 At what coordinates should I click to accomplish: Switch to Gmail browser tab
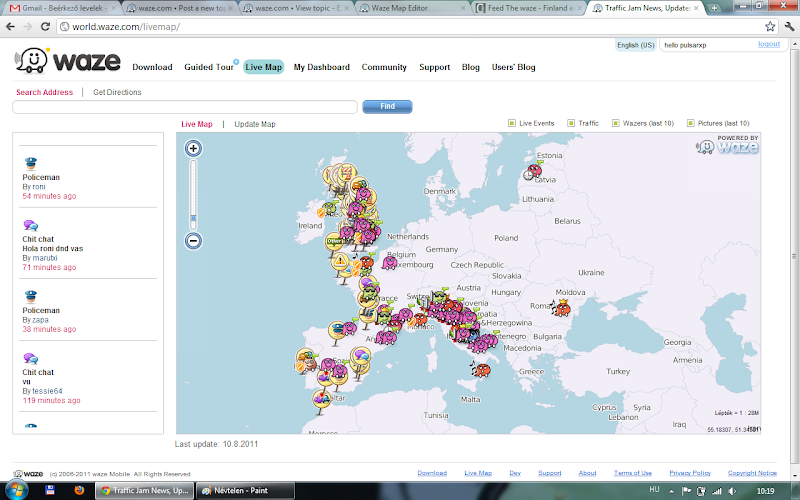[60, 8]
